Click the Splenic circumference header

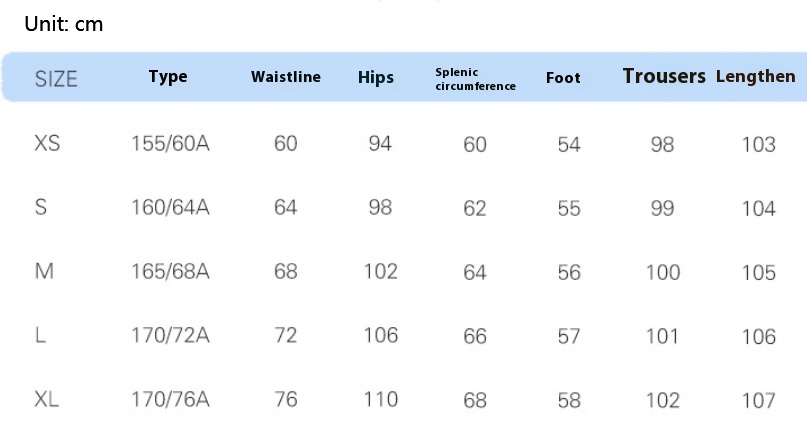pos(476,79)
